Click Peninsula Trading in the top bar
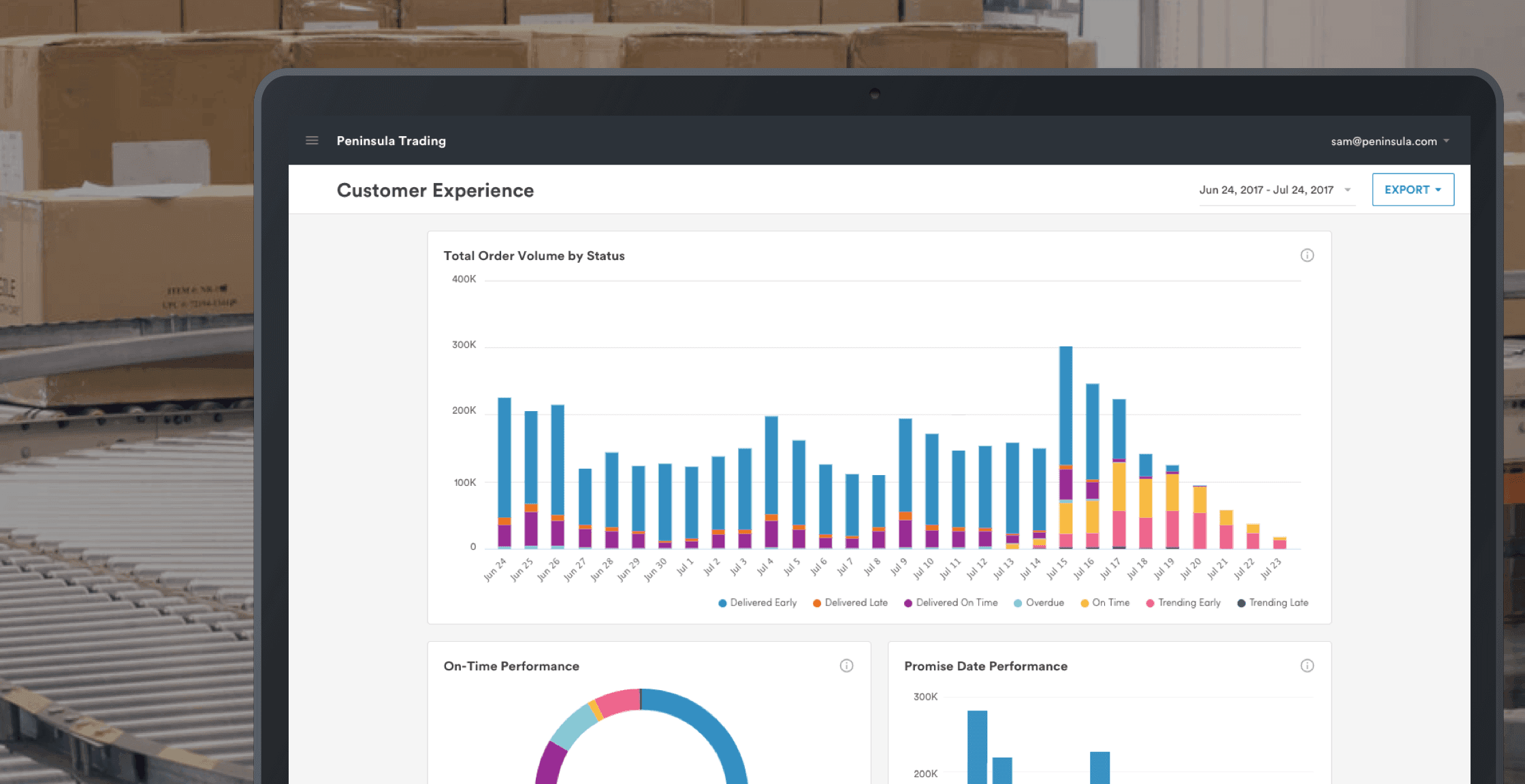 pos(391,141)
